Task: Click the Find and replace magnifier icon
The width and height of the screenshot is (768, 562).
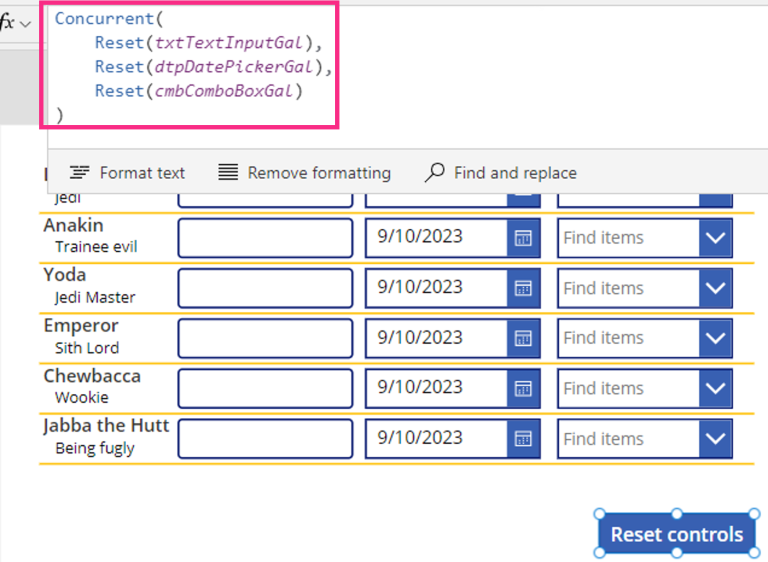Action: (434, 173)
